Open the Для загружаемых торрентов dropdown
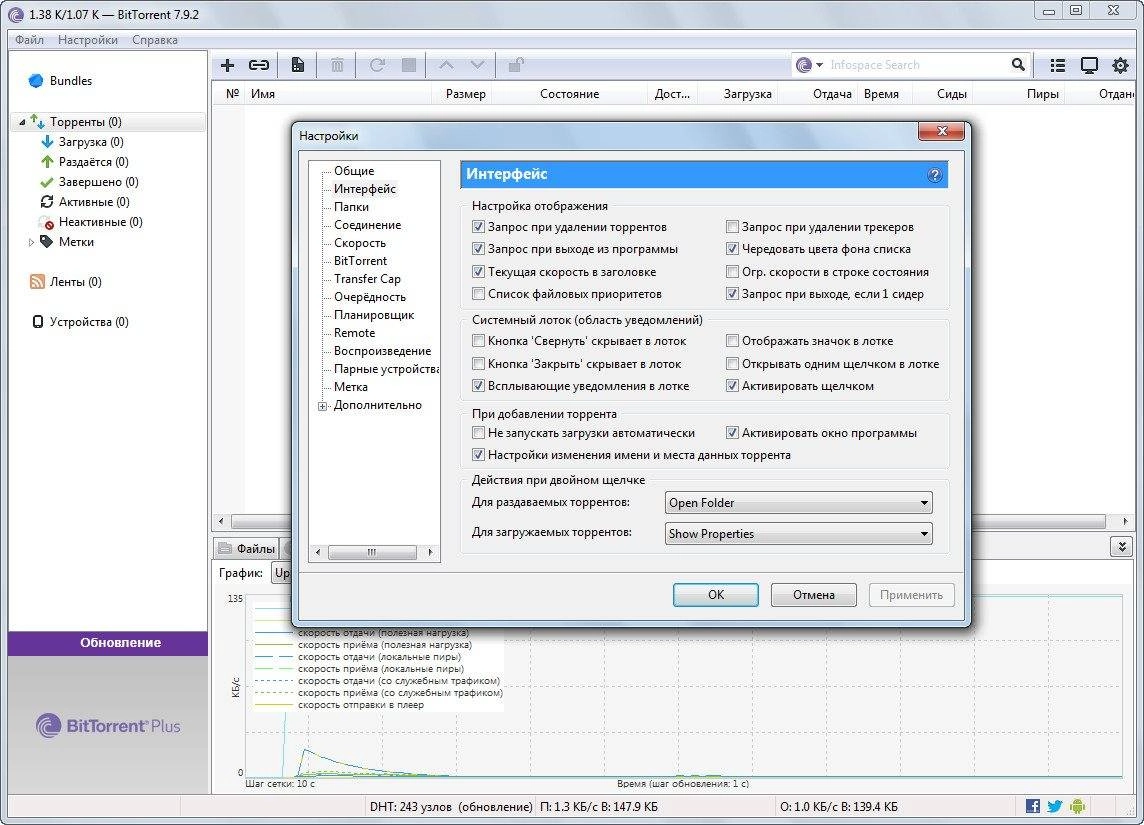1144x825 pixels. [x=798, y=533]
